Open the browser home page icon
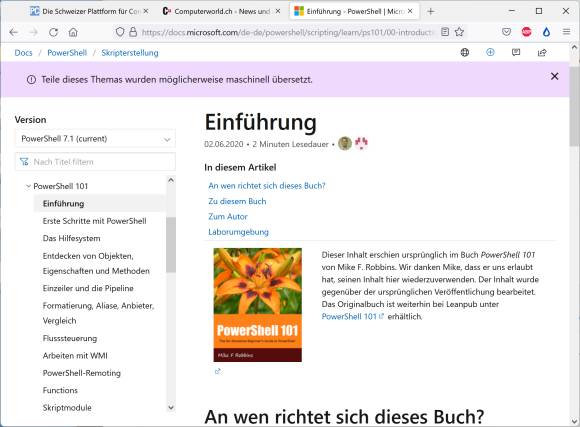This screenshot has height=427, width=580. [x=73, y=32]
